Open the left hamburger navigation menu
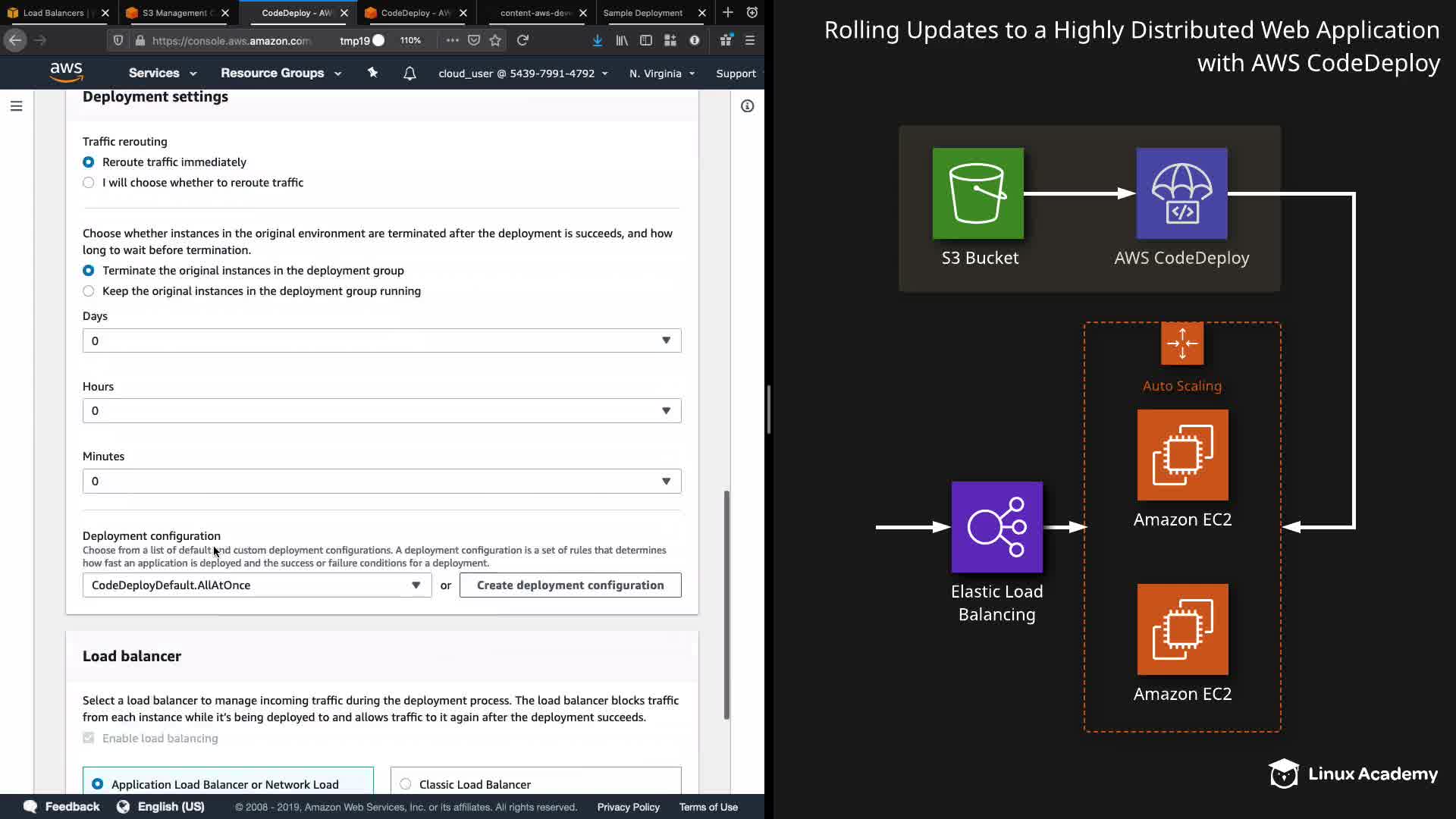This screenshot has height=819, width=1456. click(16, 106)
